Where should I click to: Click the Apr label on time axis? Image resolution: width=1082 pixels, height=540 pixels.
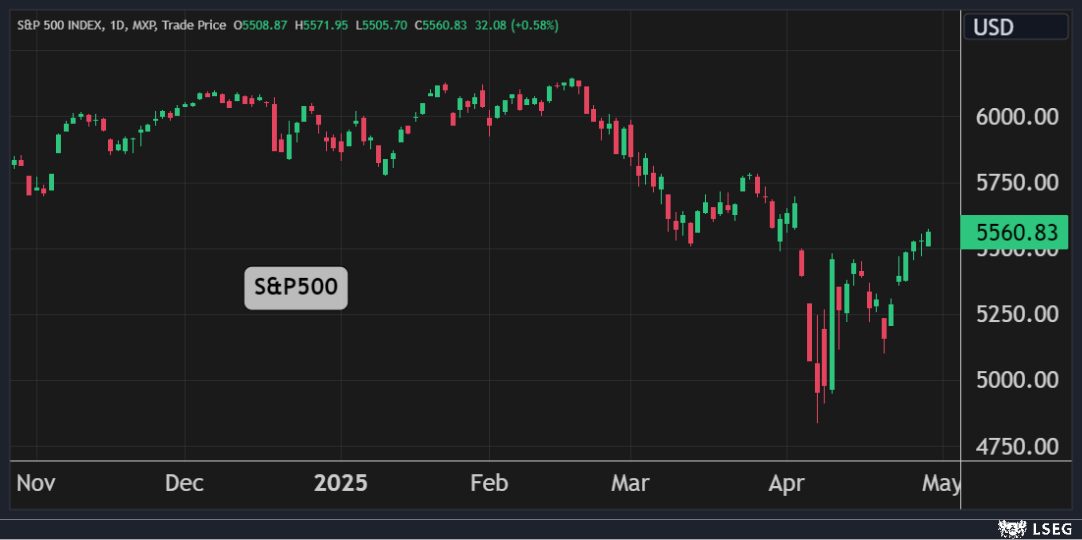[x=786, y=484]
